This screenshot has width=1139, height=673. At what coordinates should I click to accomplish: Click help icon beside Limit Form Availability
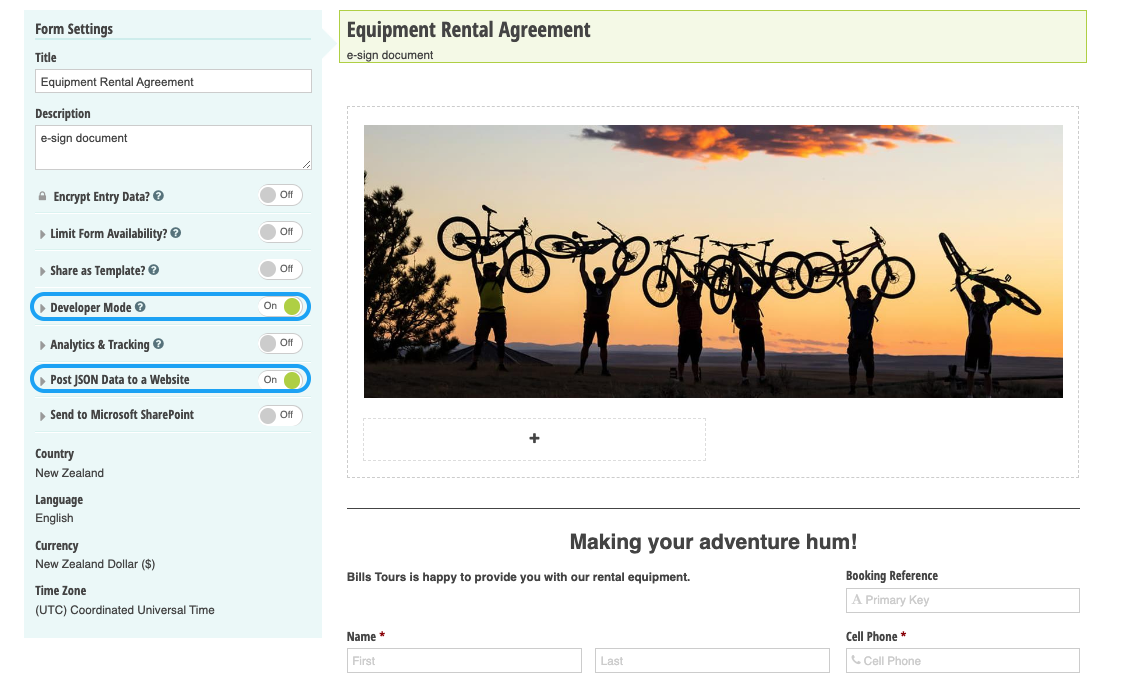[176, 233]
